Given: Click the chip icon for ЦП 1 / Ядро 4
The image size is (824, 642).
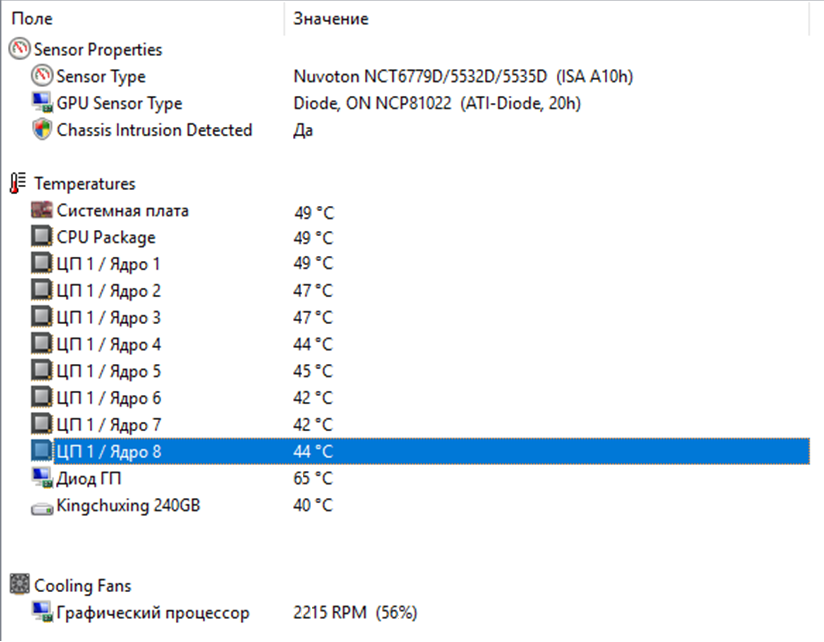Looking at the screenshot, I should pos(42,344).
